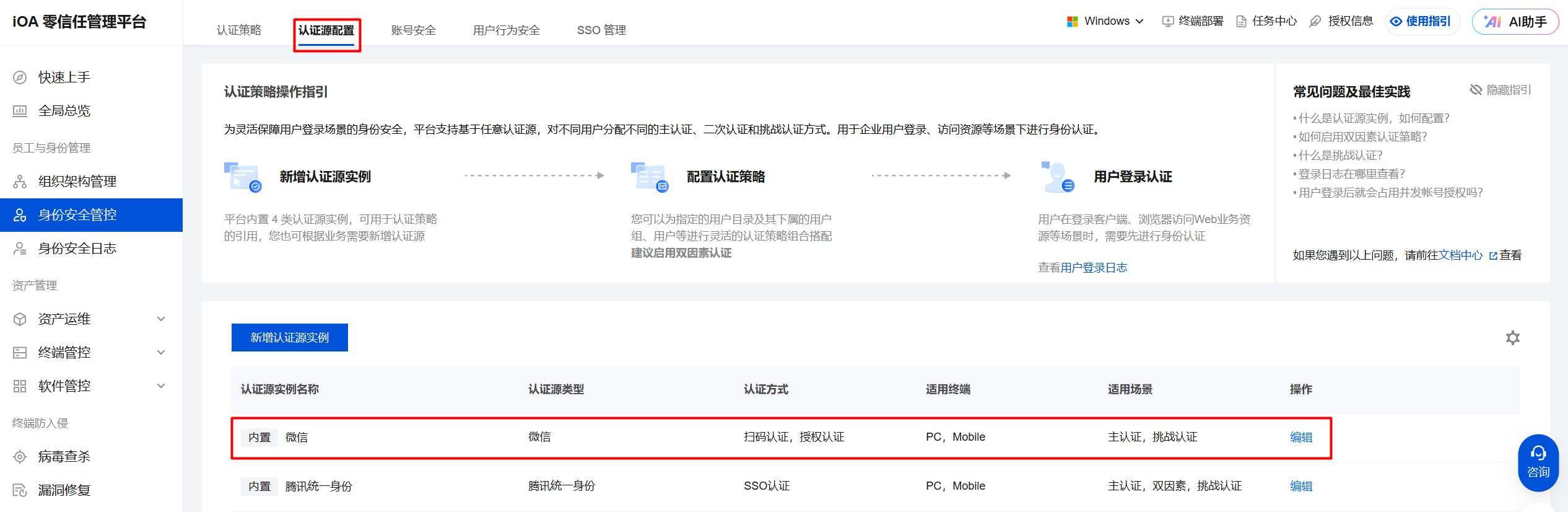Open the 咨询 support chat bubble
The image size is (1568, 512).
click(x=1538, y=462)
